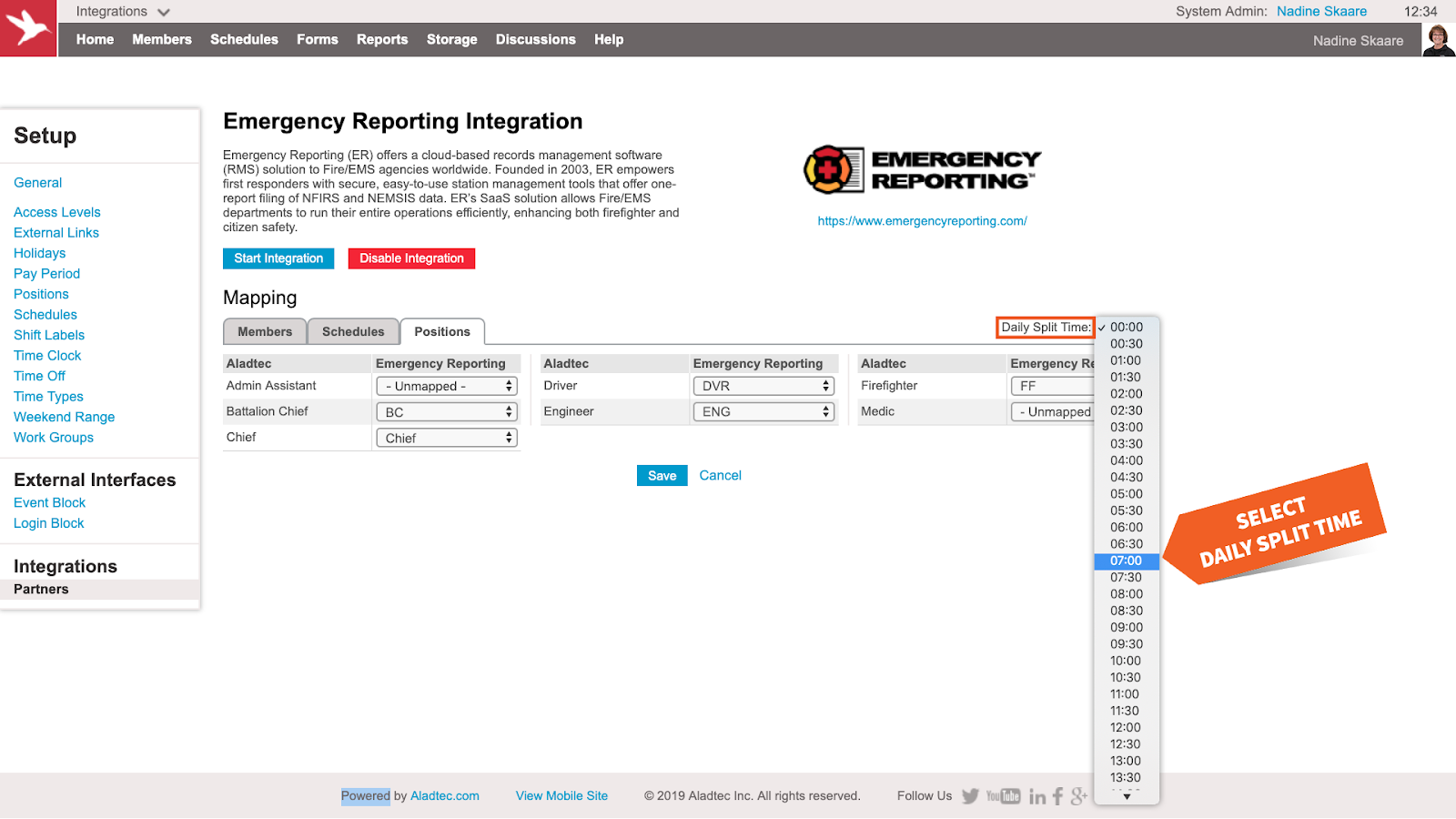
Task: Choose 09:30 split time option
Action: (1127, 644)
